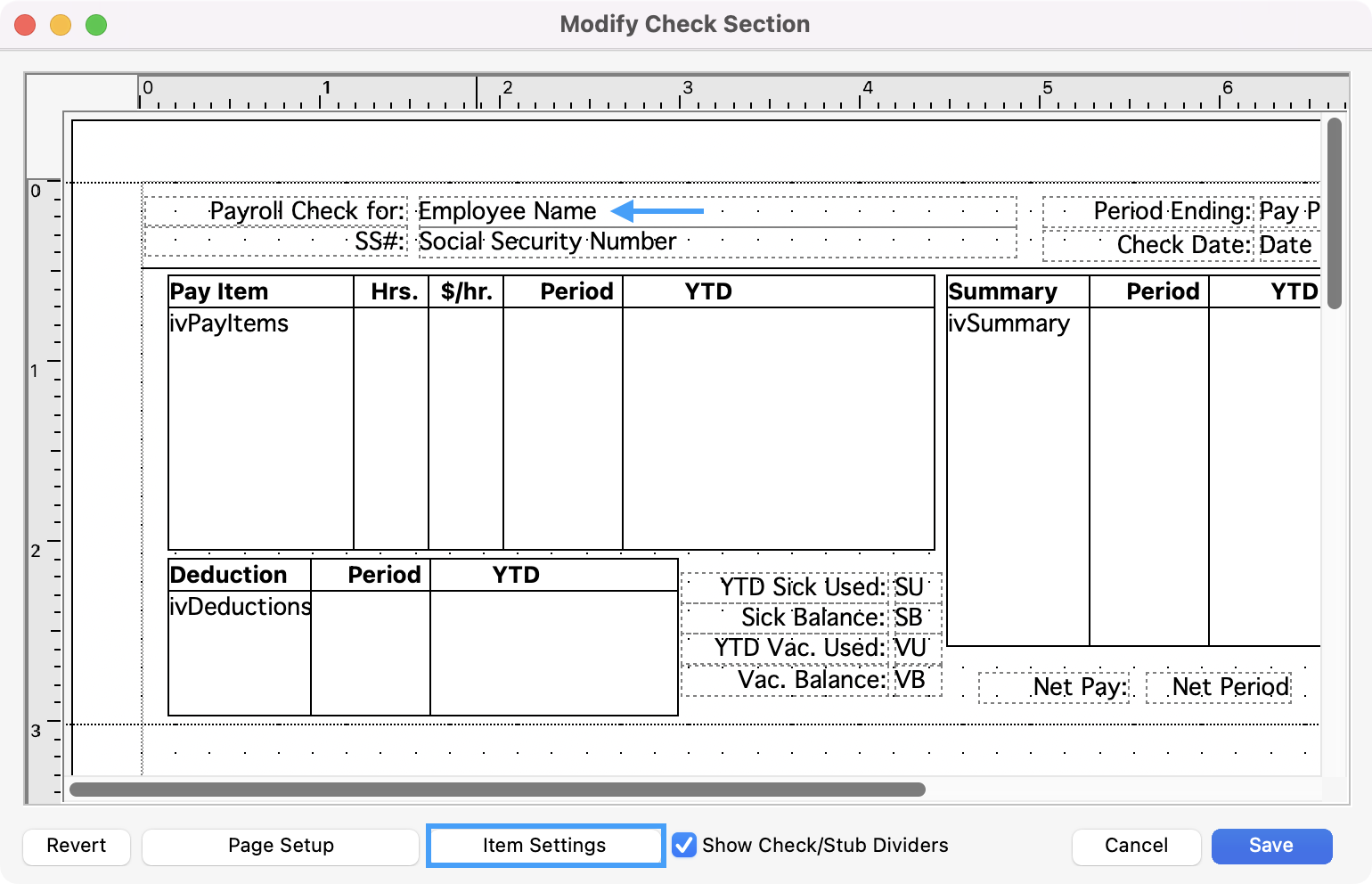Click Revert to undo layout edits
This screenshot has width=1372, height=884.
[77, 846]
